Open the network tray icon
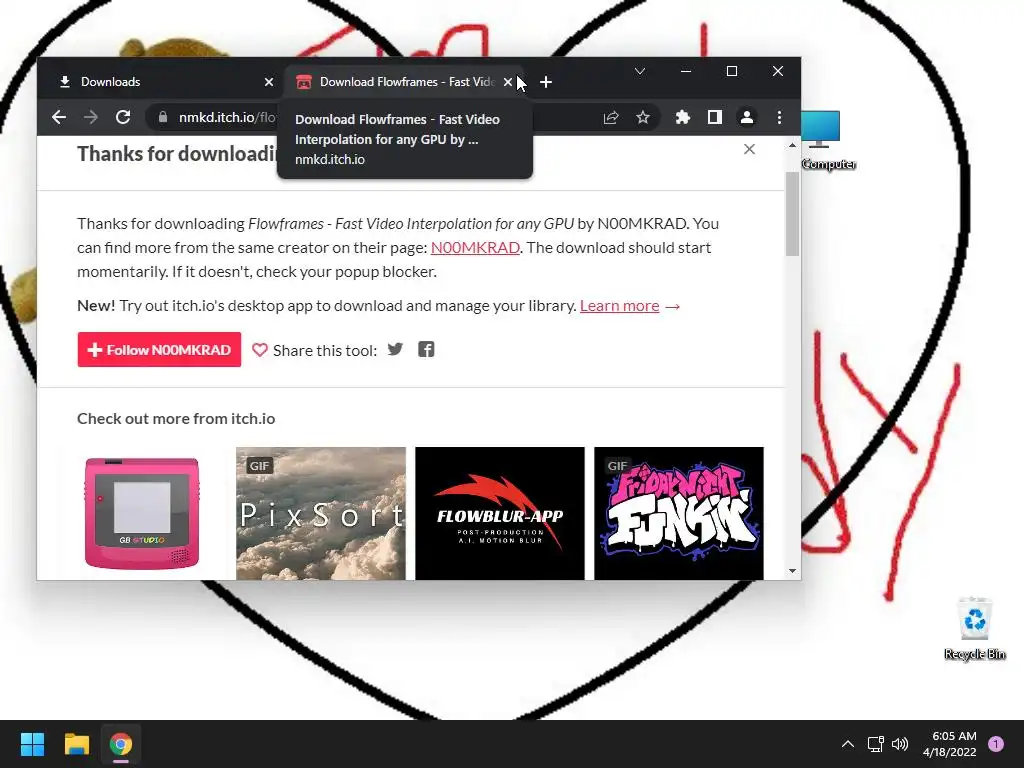1024x768 pixels. click(x=875, y=744)
